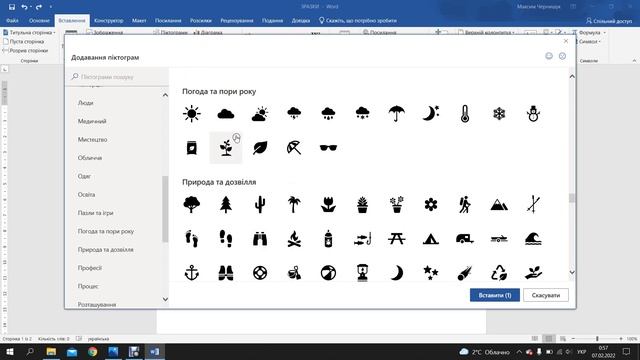Viewport: 640px width, 360px height.
Task: Choose the beach ball pictogram
Action: [328, 273]
